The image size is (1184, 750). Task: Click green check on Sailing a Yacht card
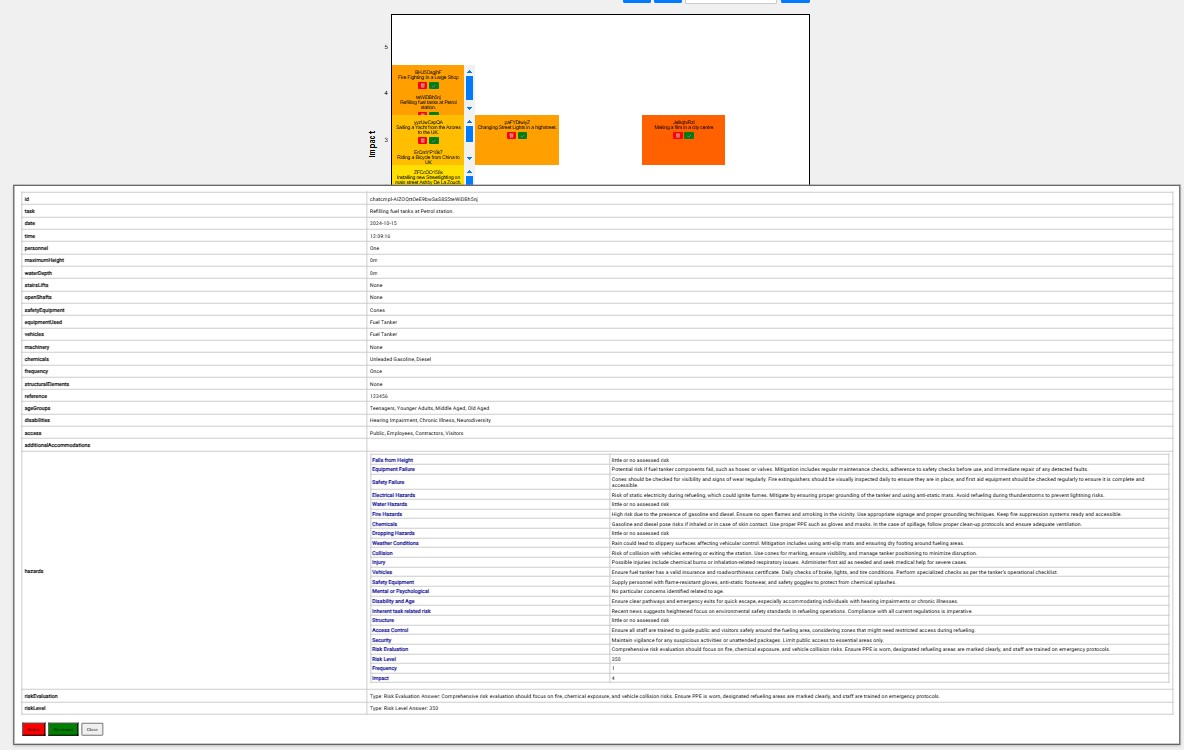click(x=433, y=140)
